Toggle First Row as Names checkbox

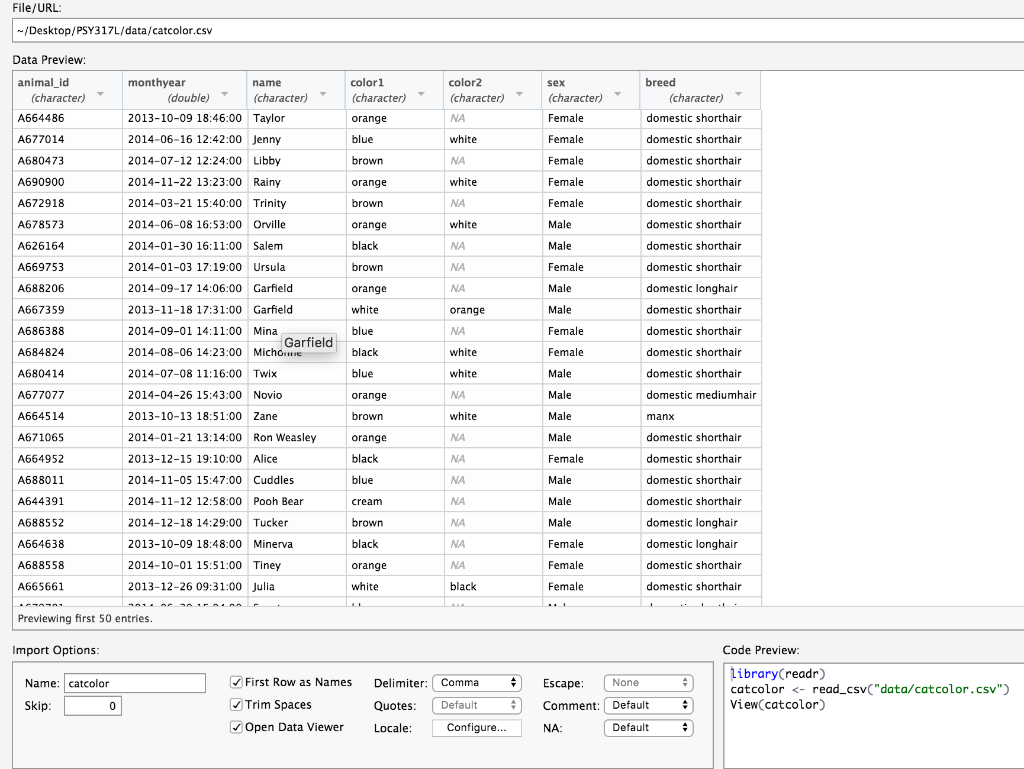(x=236, y=682)
